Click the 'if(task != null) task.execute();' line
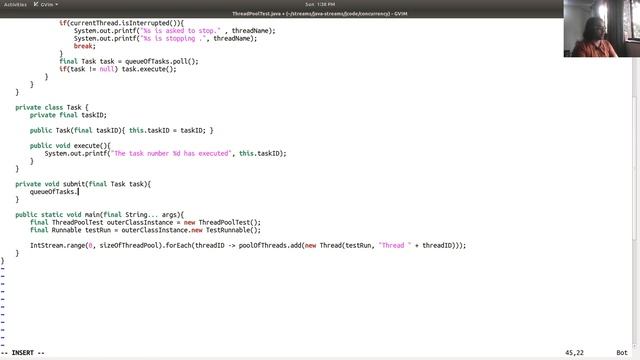The width and height of the screenshot is (640, 360). pos(118,69)
